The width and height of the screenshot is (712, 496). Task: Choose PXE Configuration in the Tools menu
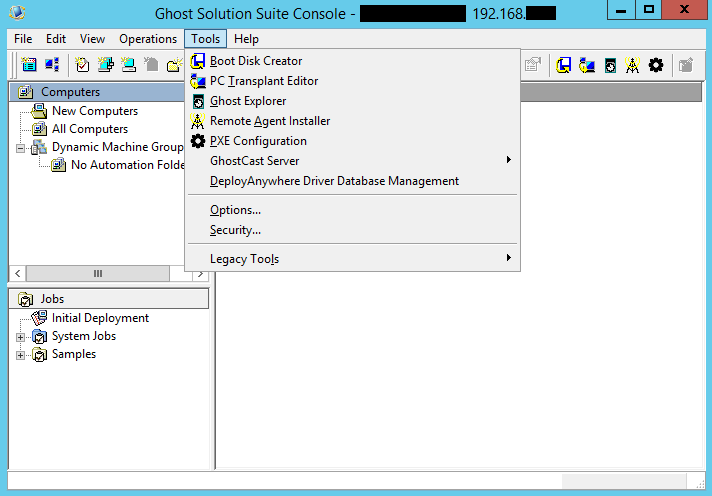click(x=353, y=141)
